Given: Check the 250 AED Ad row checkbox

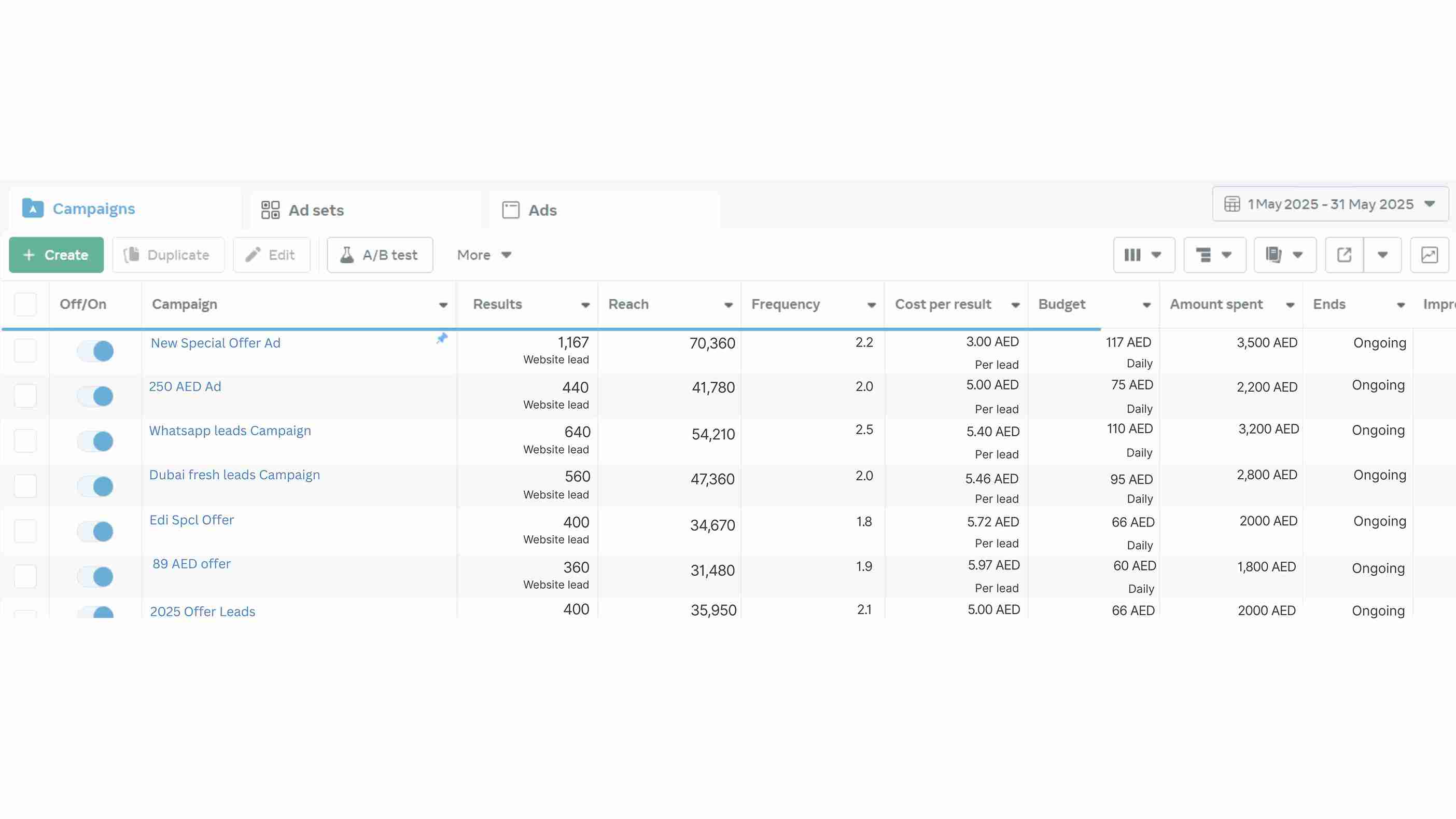Looking at the screenshot, I should (25, 396).
